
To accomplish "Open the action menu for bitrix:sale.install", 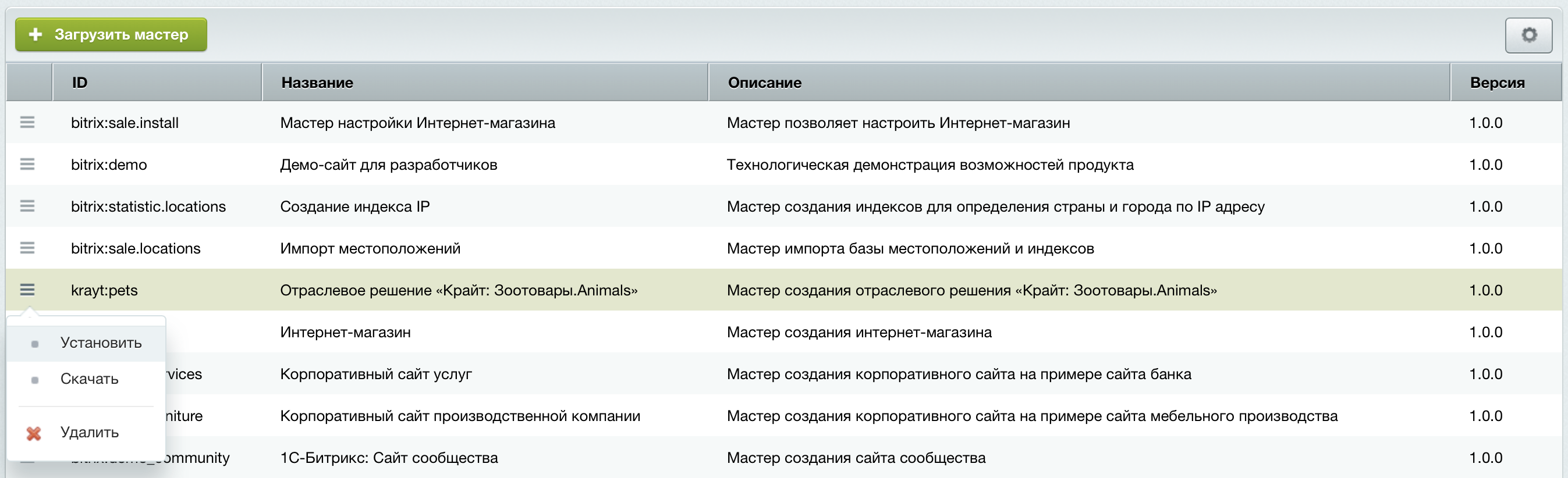I will pyautogui.click(x=27, y=122).
